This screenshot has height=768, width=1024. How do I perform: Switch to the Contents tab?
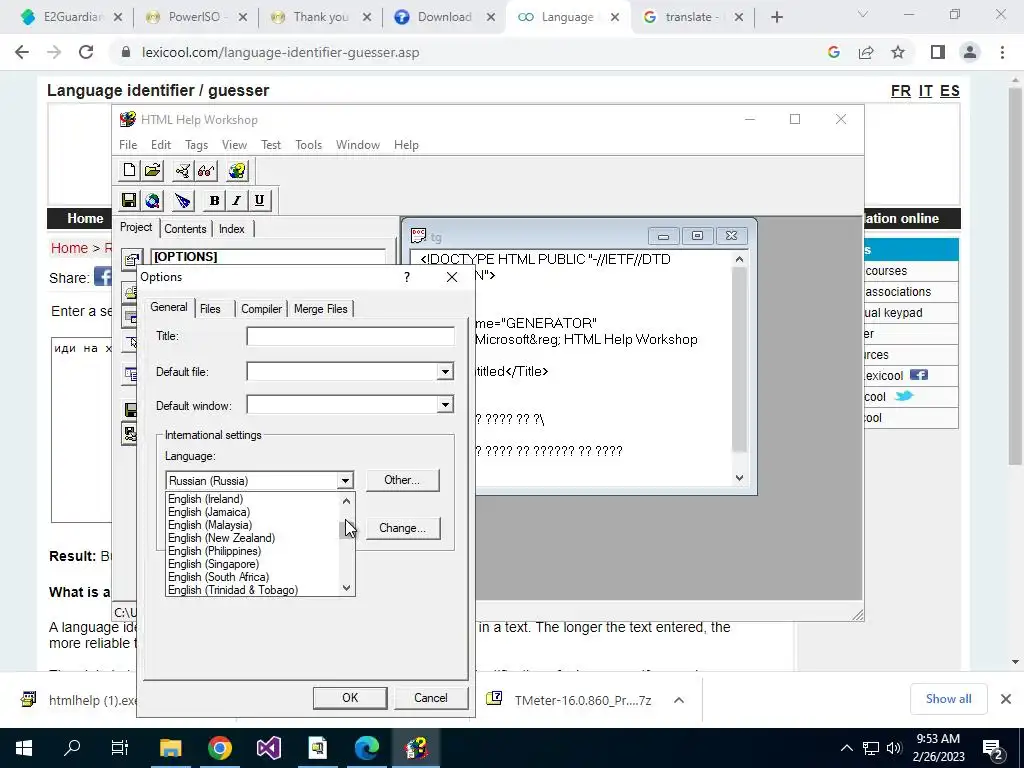tap(185, 229)
